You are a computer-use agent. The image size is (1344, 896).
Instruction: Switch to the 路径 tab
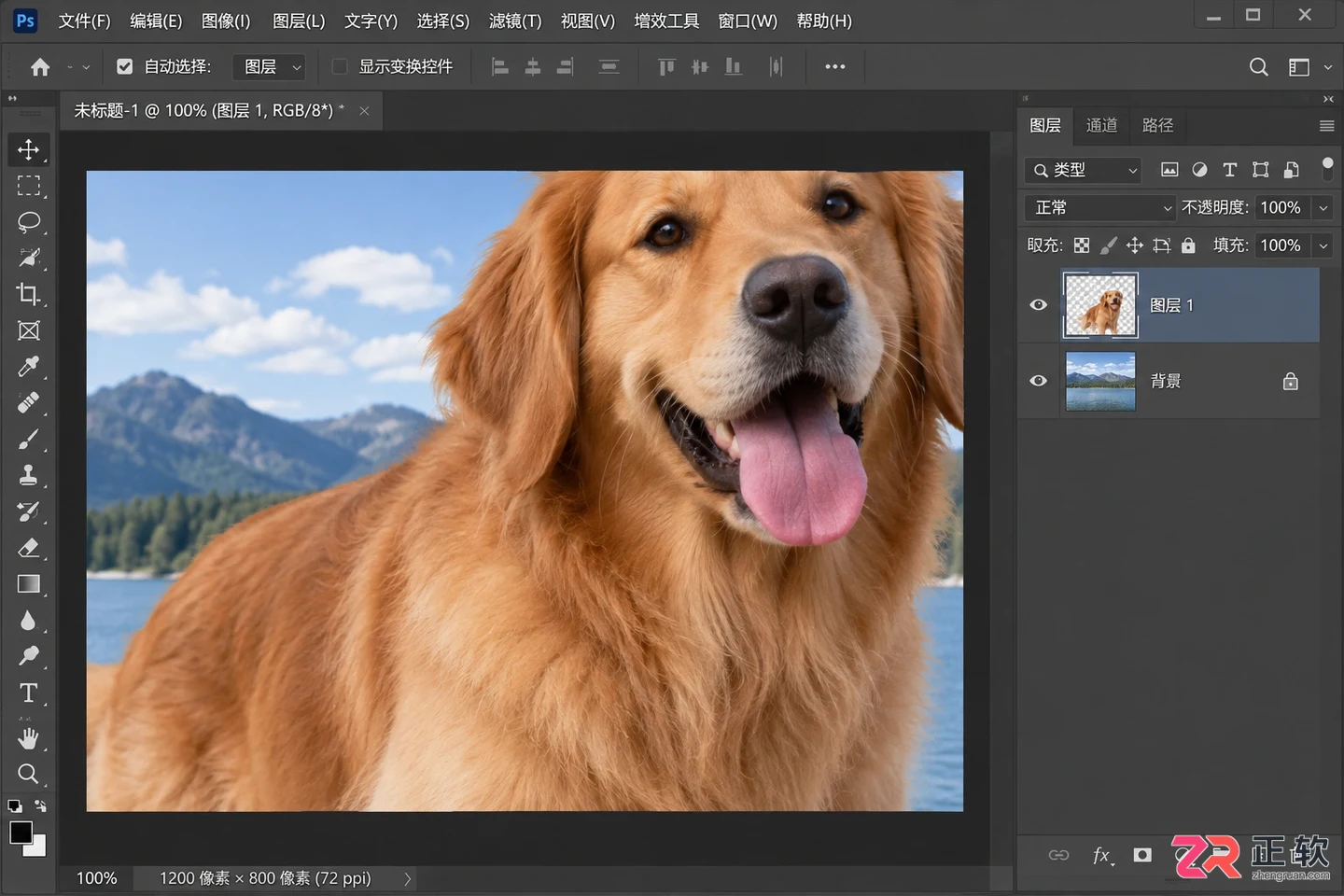[x=1157, y=125]
